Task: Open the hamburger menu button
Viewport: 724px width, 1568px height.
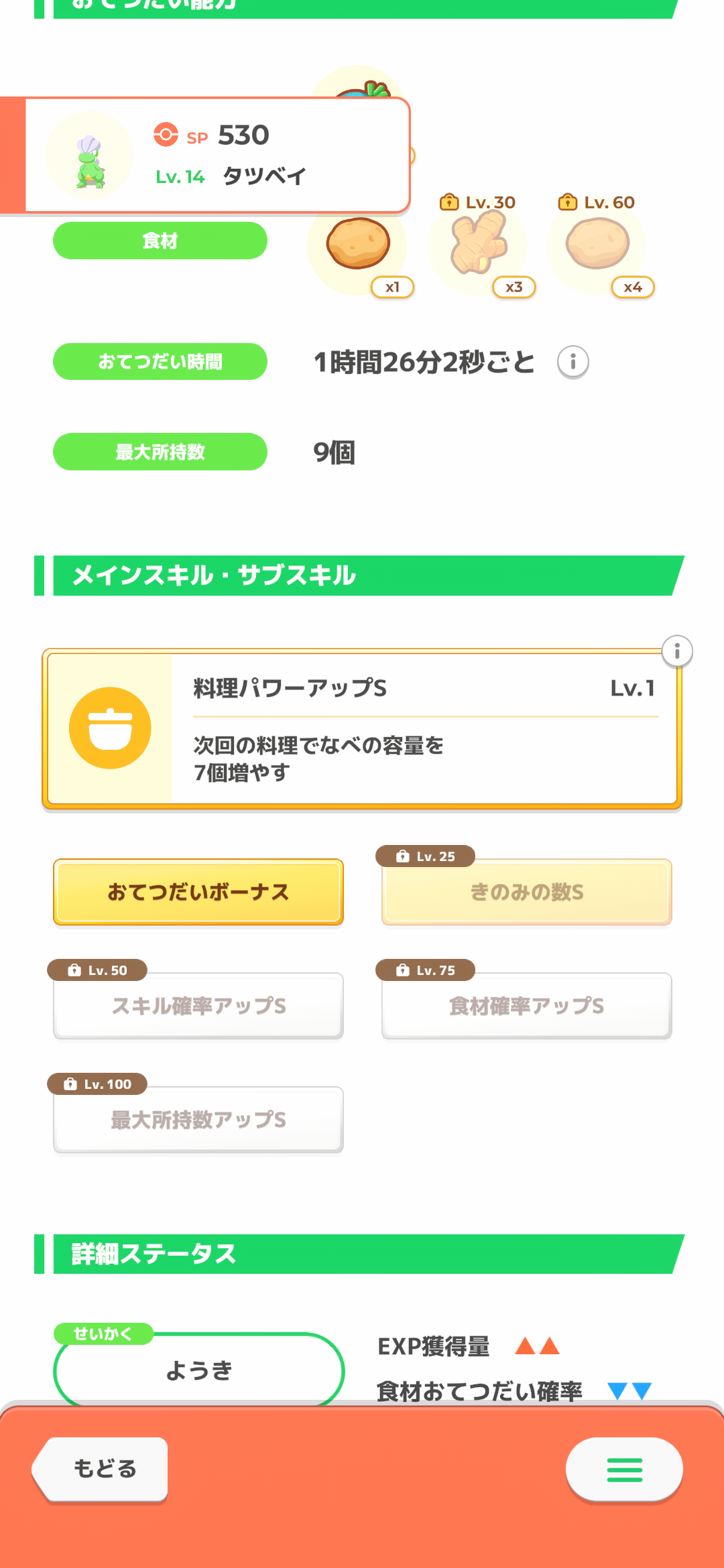Action: pyautogui.click(x=624, y=1469)
